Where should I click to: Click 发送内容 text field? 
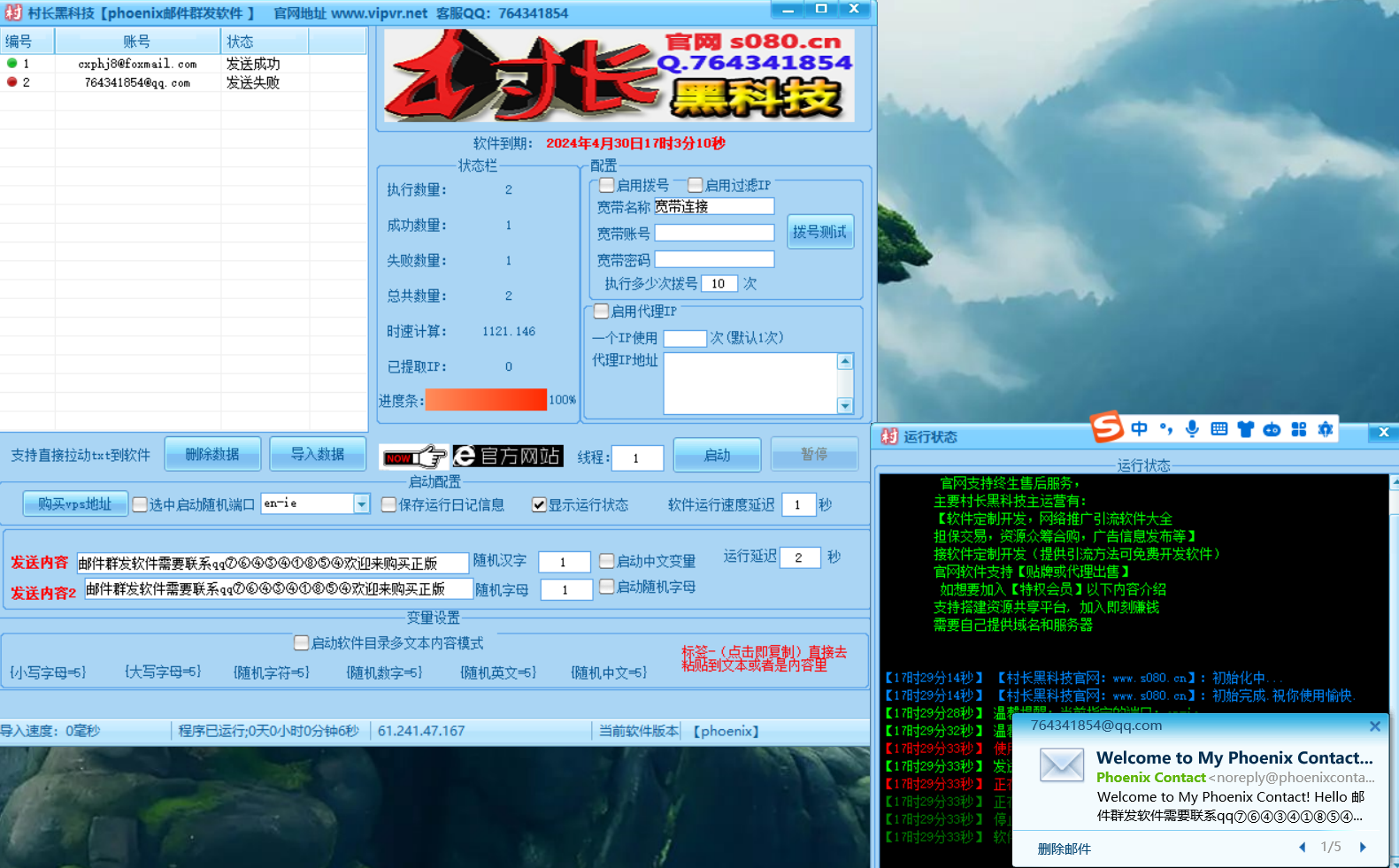(273, 564)
